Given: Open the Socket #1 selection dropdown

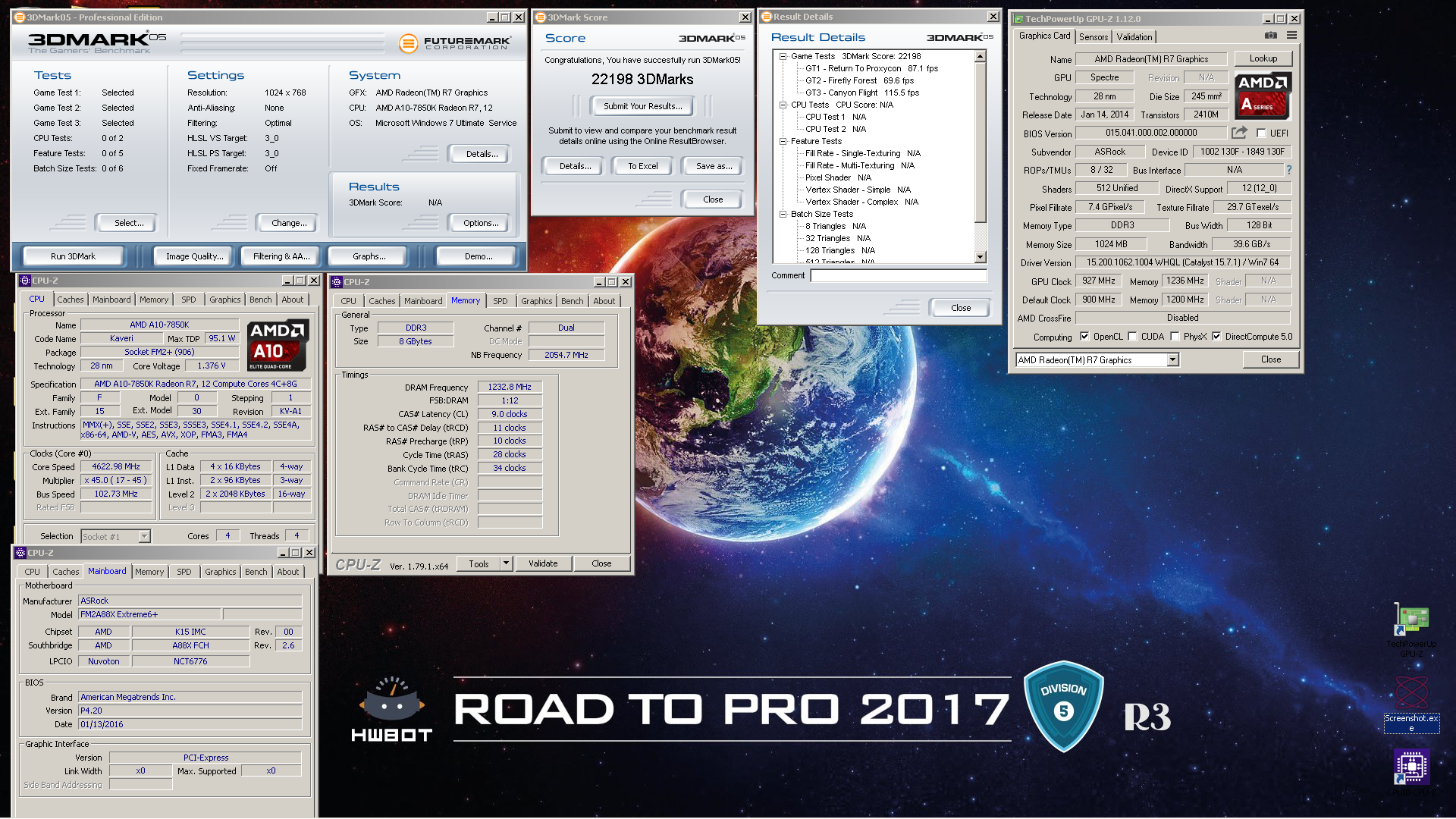Looking at the screenshot, I should click(x=144, y=537).
